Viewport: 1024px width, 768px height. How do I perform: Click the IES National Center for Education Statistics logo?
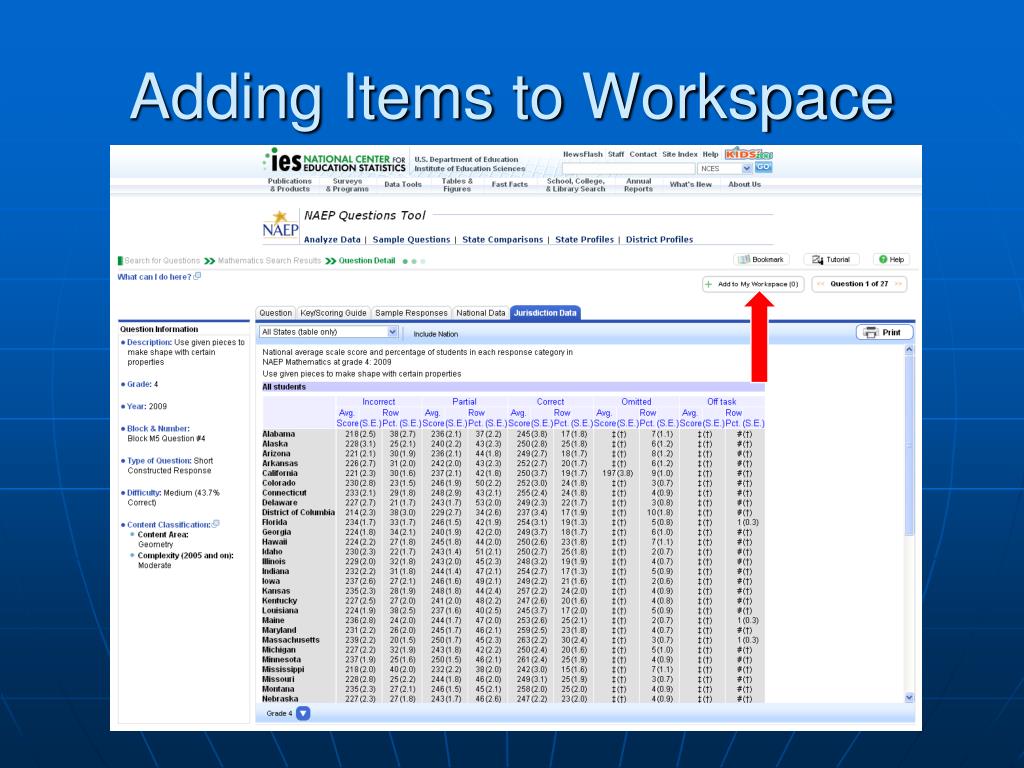click(334, 161)
